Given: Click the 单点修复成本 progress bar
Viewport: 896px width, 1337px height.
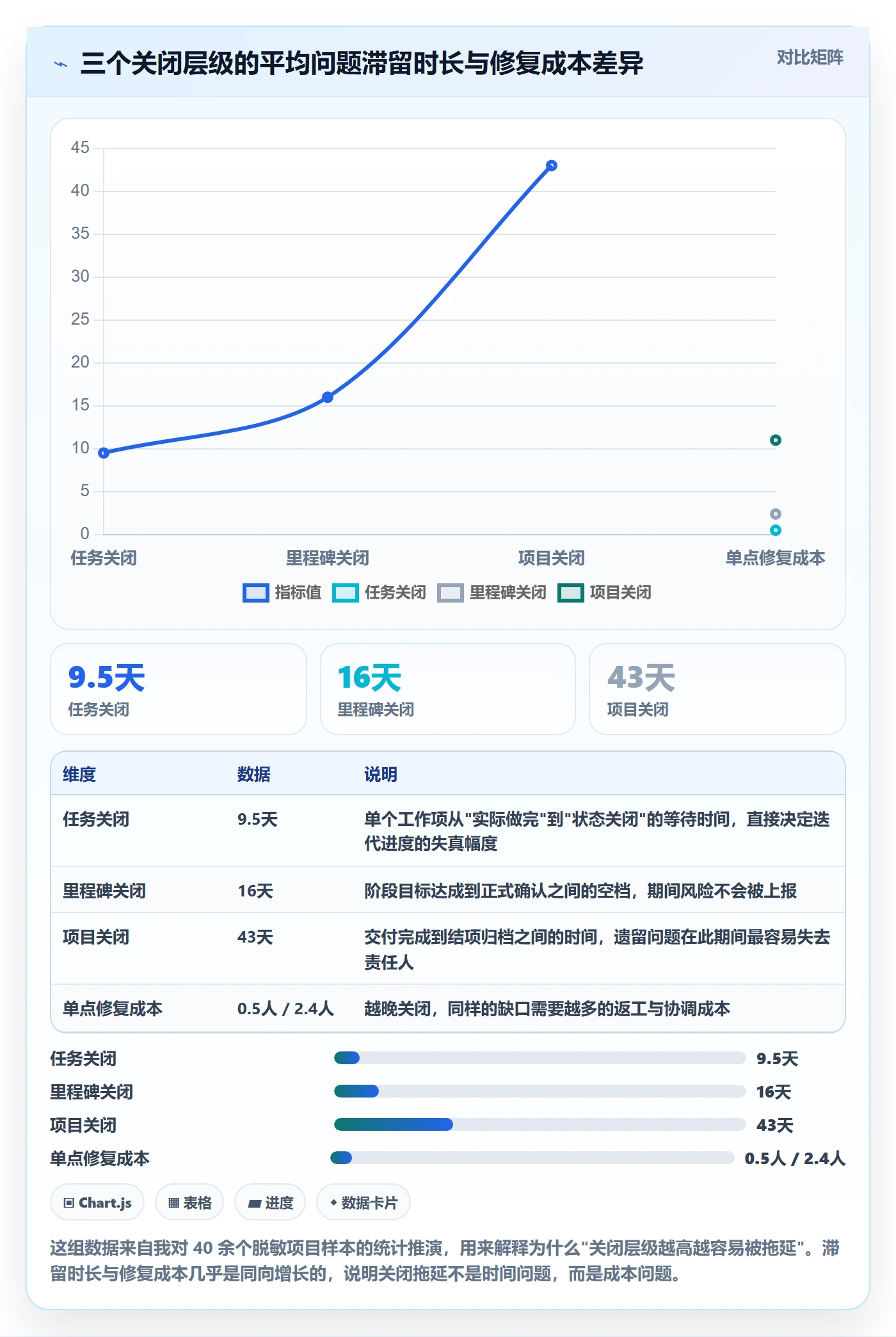Looking at the screenshot, I should 532,1158.
